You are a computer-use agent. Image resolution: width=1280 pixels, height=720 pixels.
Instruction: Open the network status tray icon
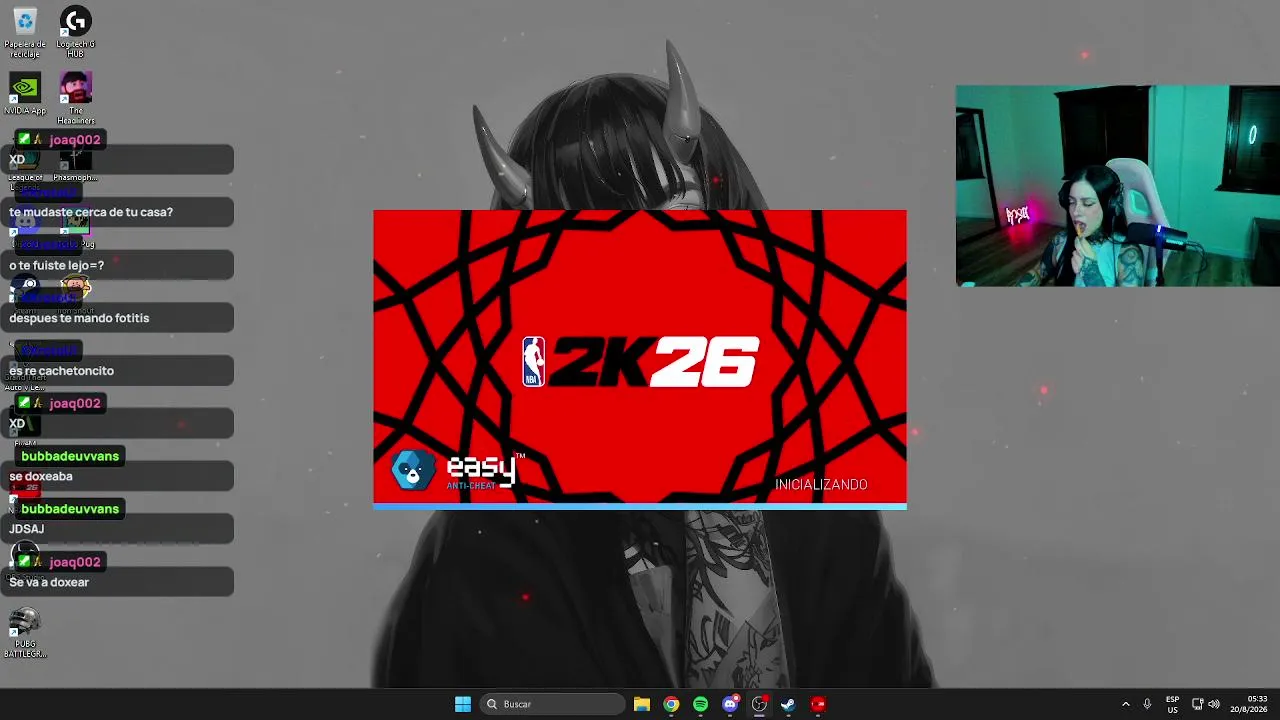click(x=1197, y=704)
